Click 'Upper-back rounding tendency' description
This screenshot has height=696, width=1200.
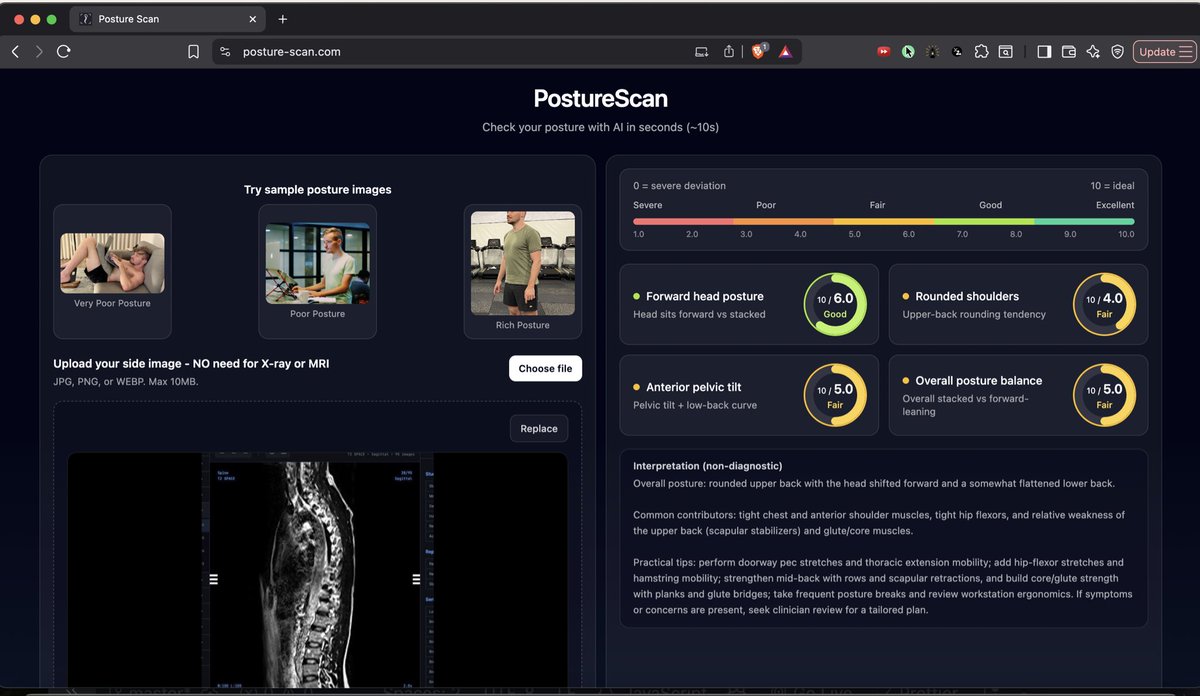point(974,314)
